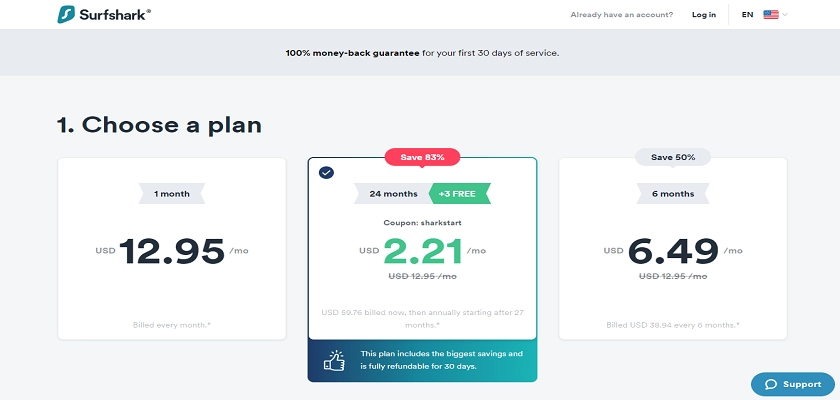
Task: Click the 12.95 monthly price
Action: pos(172,251)
